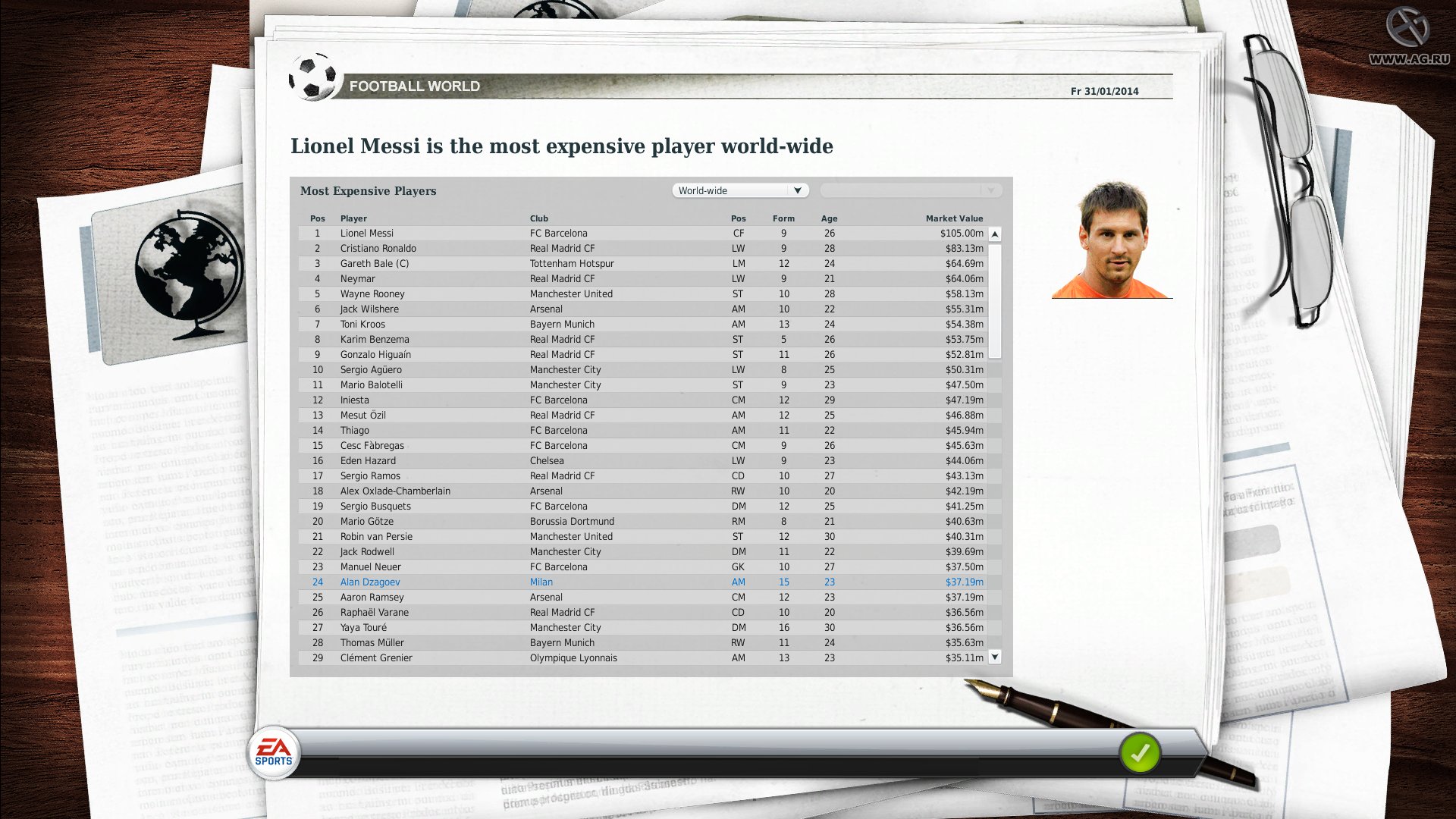Screen dimensions: 1456x819
Task: Click the scrollbar down arrow in the player list
Action: (x=994, y=657)
